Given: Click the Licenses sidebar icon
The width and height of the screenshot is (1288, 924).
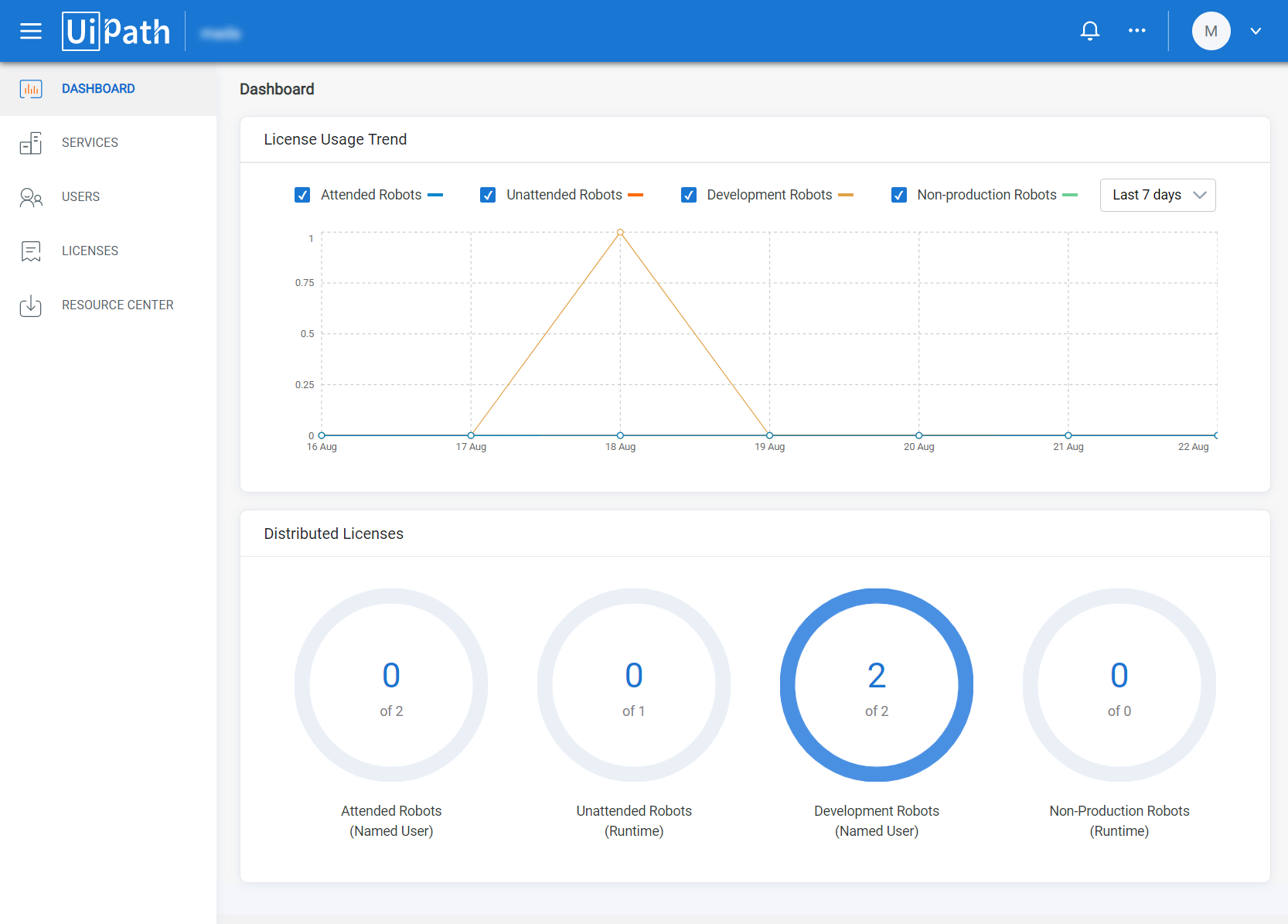Looking at the screenshot, I should [31, 251].
